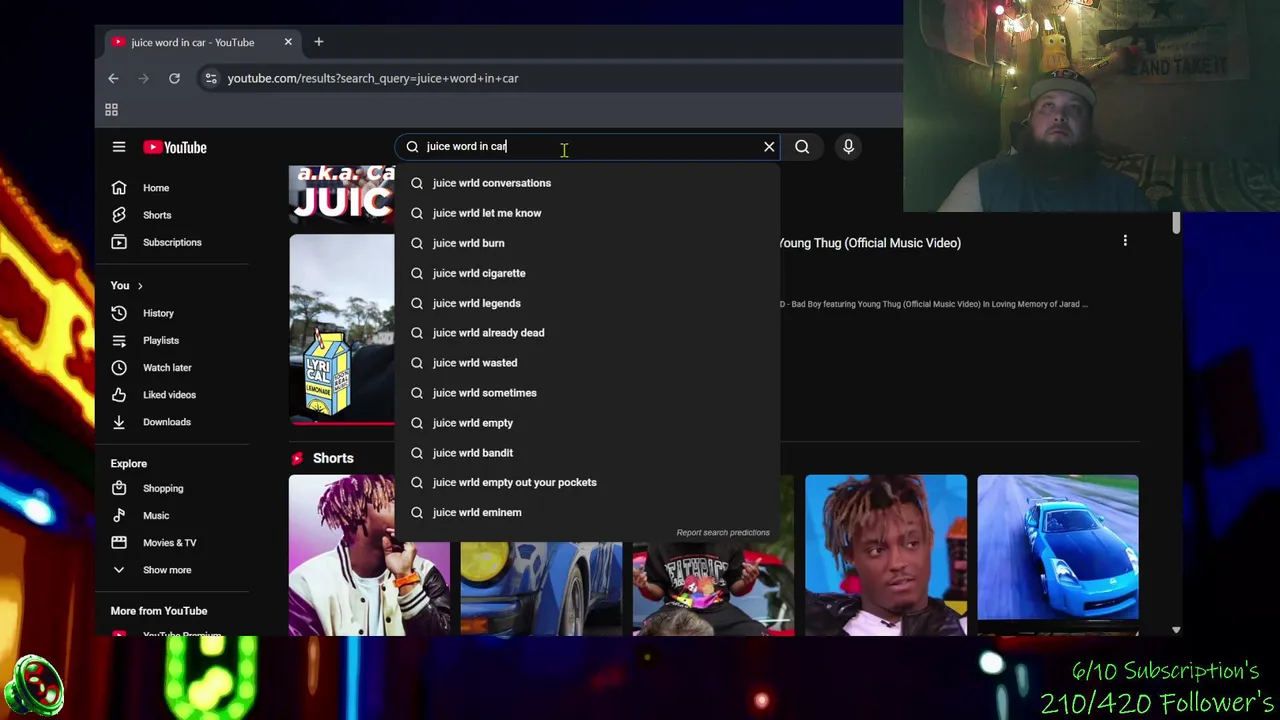
Task: Click the Watch later clock icon
Action: [x=119, y=367]
